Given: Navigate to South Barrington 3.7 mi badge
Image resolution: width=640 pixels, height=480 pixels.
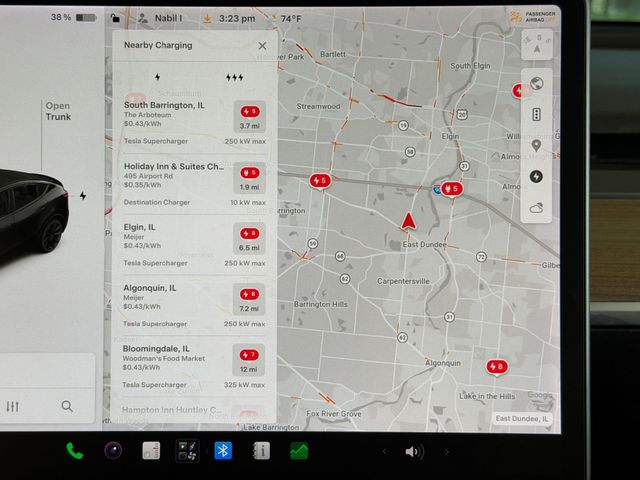Looking at the screenshot, I should (250, 117).
